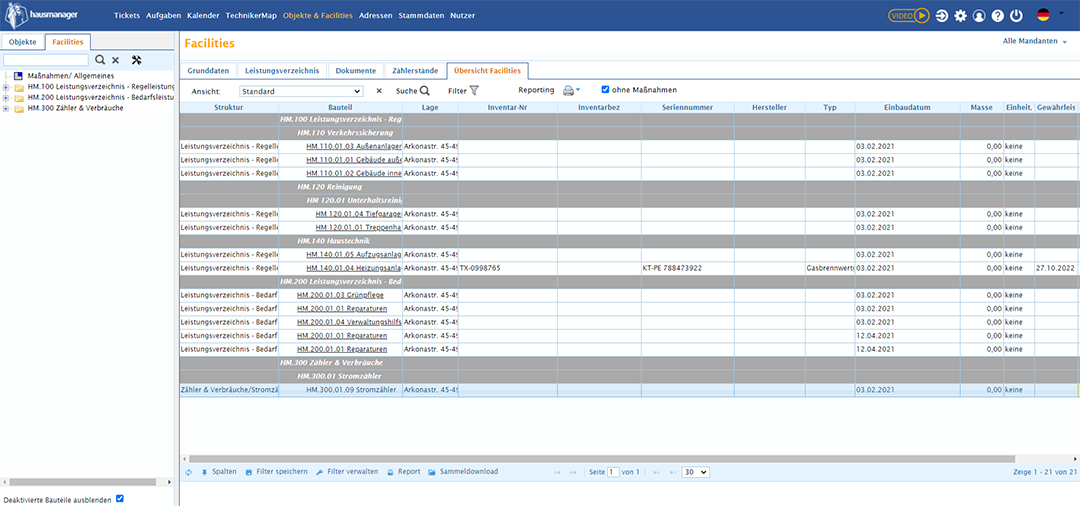This screenshot has width=1080, height=506.
Task: Open the Alle Mandanten dropdown
Action: 1035,41
